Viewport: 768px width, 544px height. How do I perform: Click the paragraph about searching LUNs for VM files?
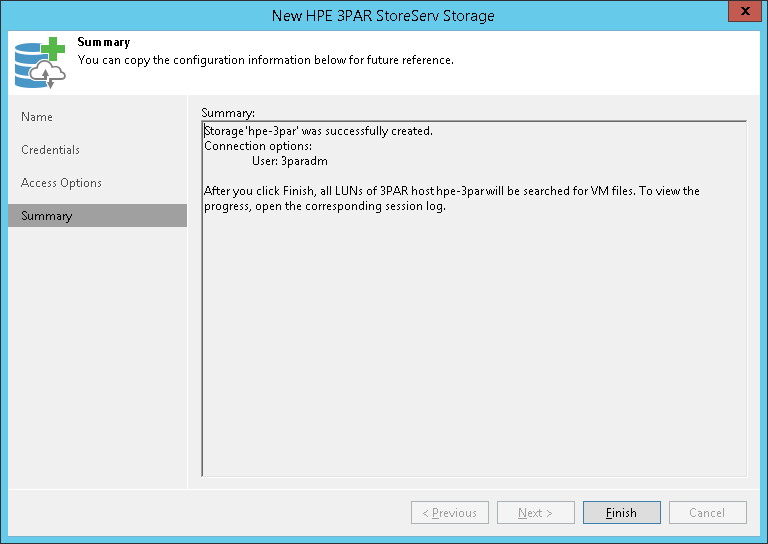tap(451, 198)
